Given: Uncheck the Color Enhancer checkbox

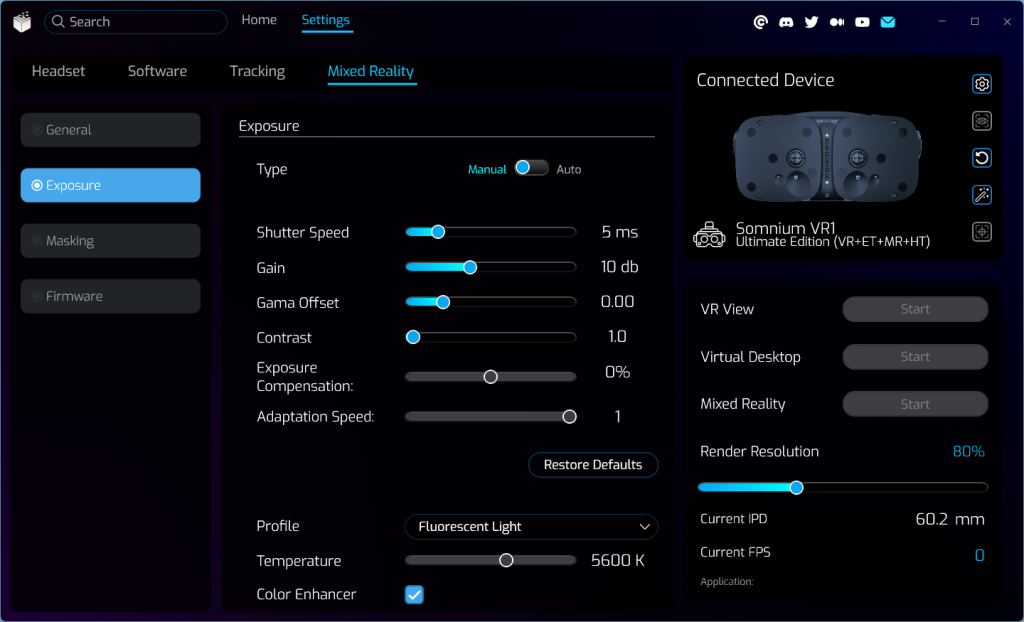Looking at the screenshot, I should click(414, 595).
